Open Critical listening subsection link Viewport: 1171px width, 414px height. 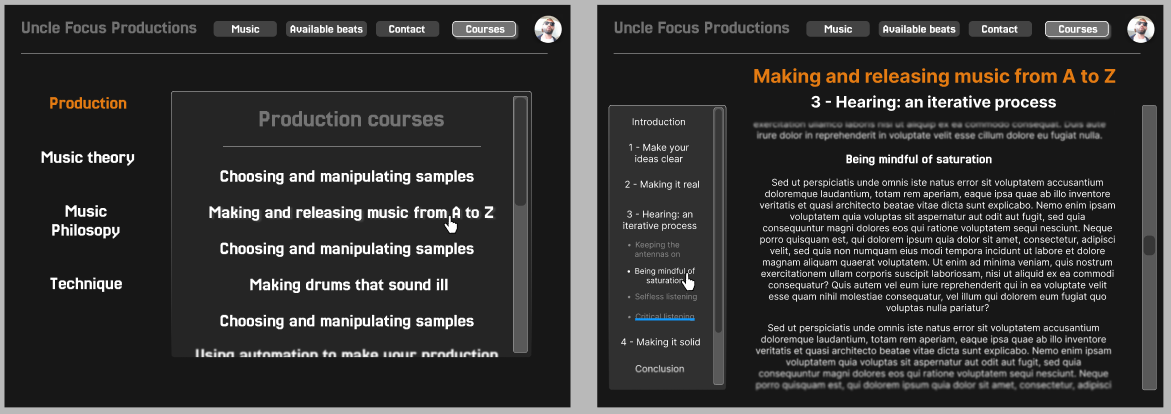(665, 316)
